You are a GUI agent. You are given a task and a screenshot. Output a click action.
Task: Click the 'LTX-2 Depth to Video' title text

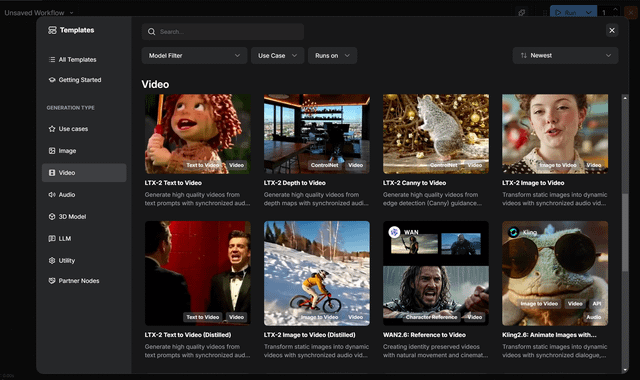click(x=294, y=183)
